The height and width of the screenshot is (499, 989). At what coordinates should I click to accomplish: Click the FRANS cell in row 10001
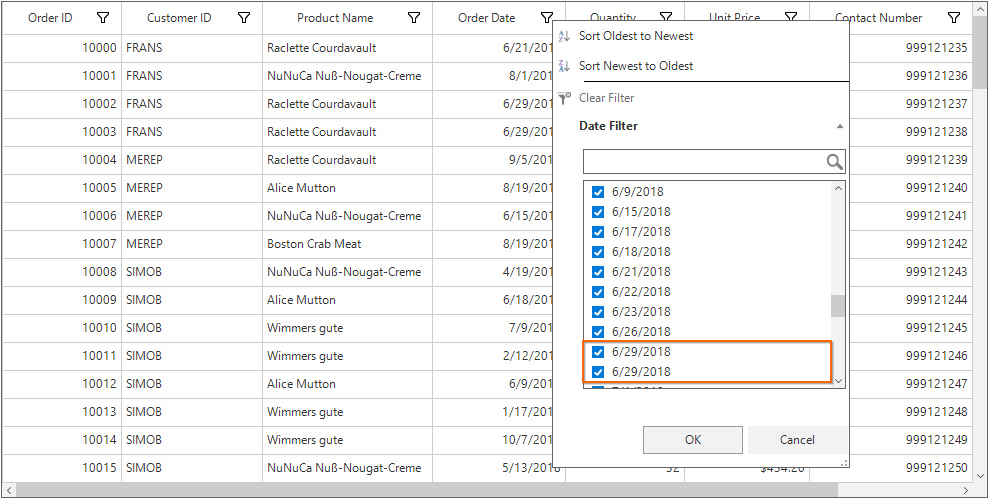coord(192,76)
